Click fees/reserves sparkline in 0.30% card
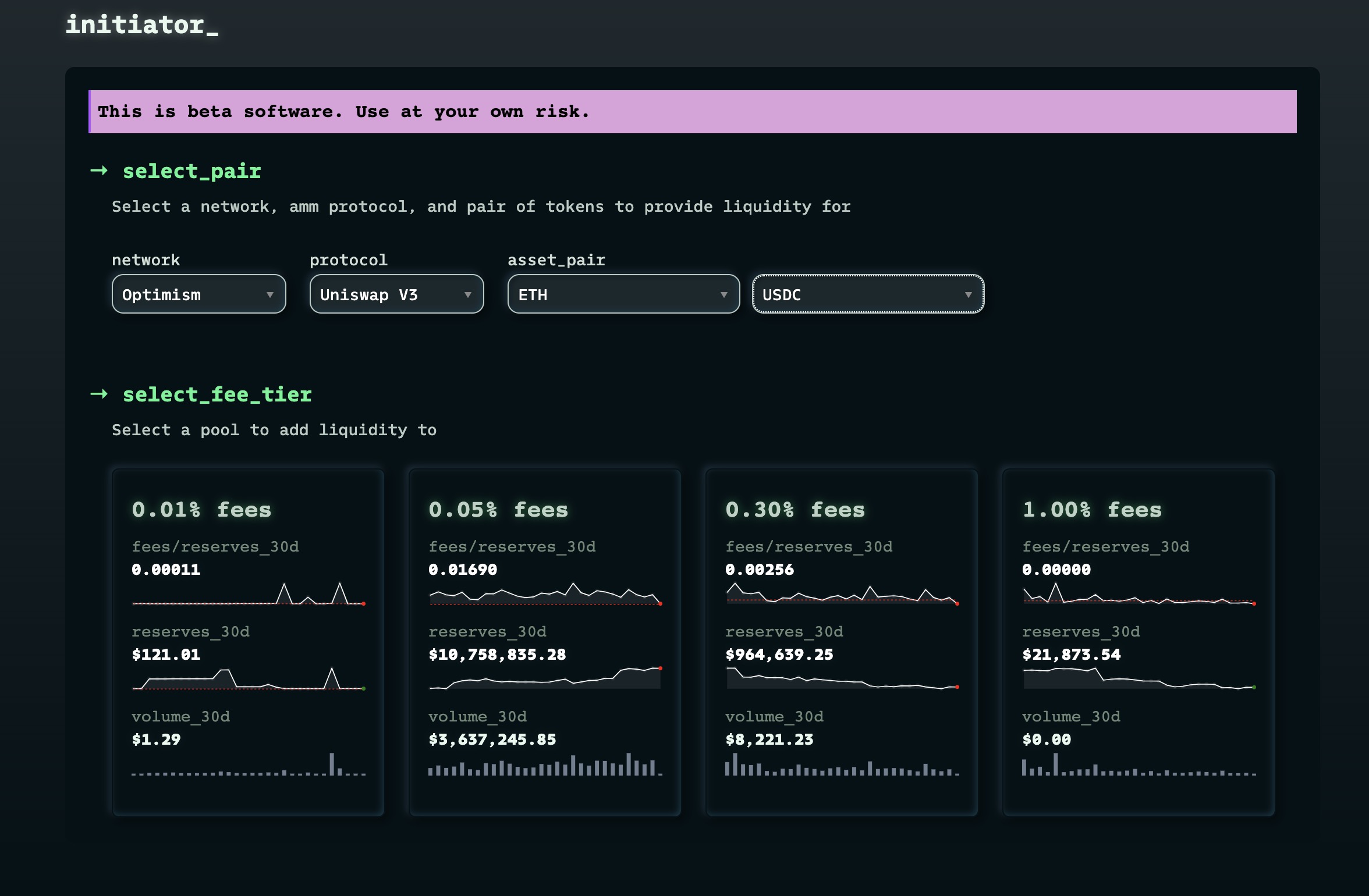Image resolution: width=1369 pixels, height=896 pixels. click(842, 594)
